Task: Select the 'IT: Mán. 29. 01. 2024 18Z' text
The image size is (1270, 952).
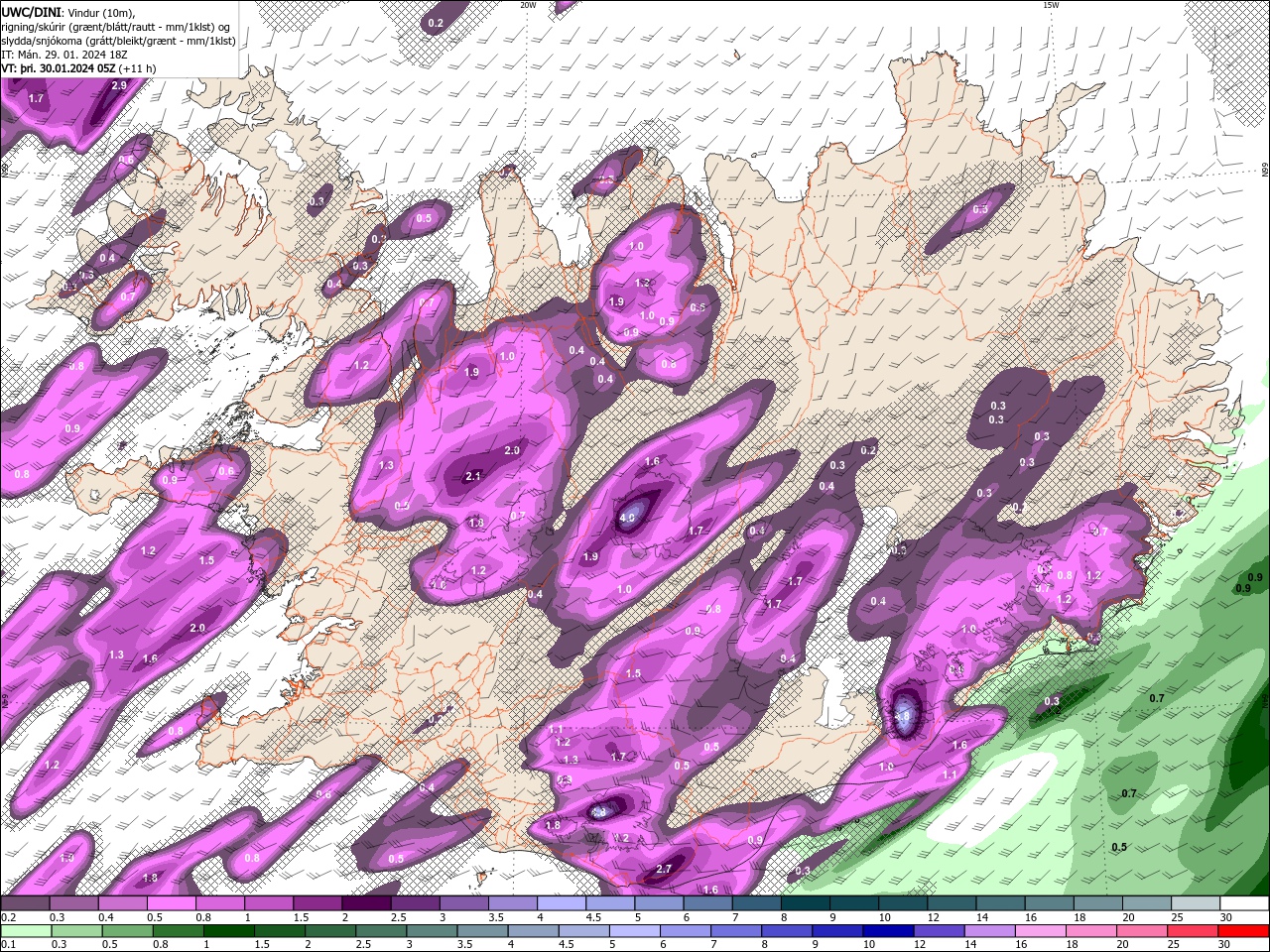Action: (x=64, y=55)
